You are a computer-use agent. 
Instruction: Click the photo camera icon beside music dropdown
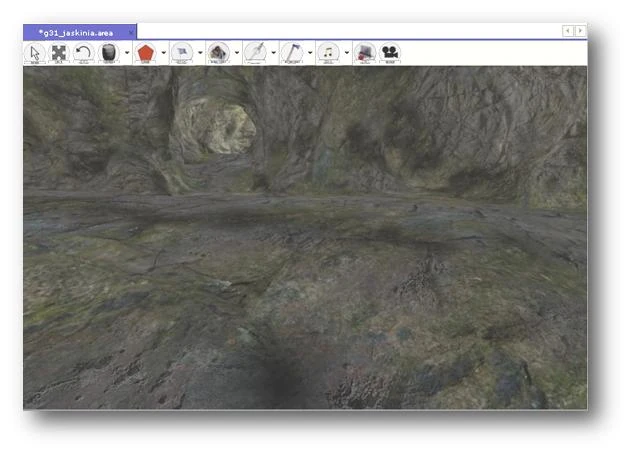[365, 53]
